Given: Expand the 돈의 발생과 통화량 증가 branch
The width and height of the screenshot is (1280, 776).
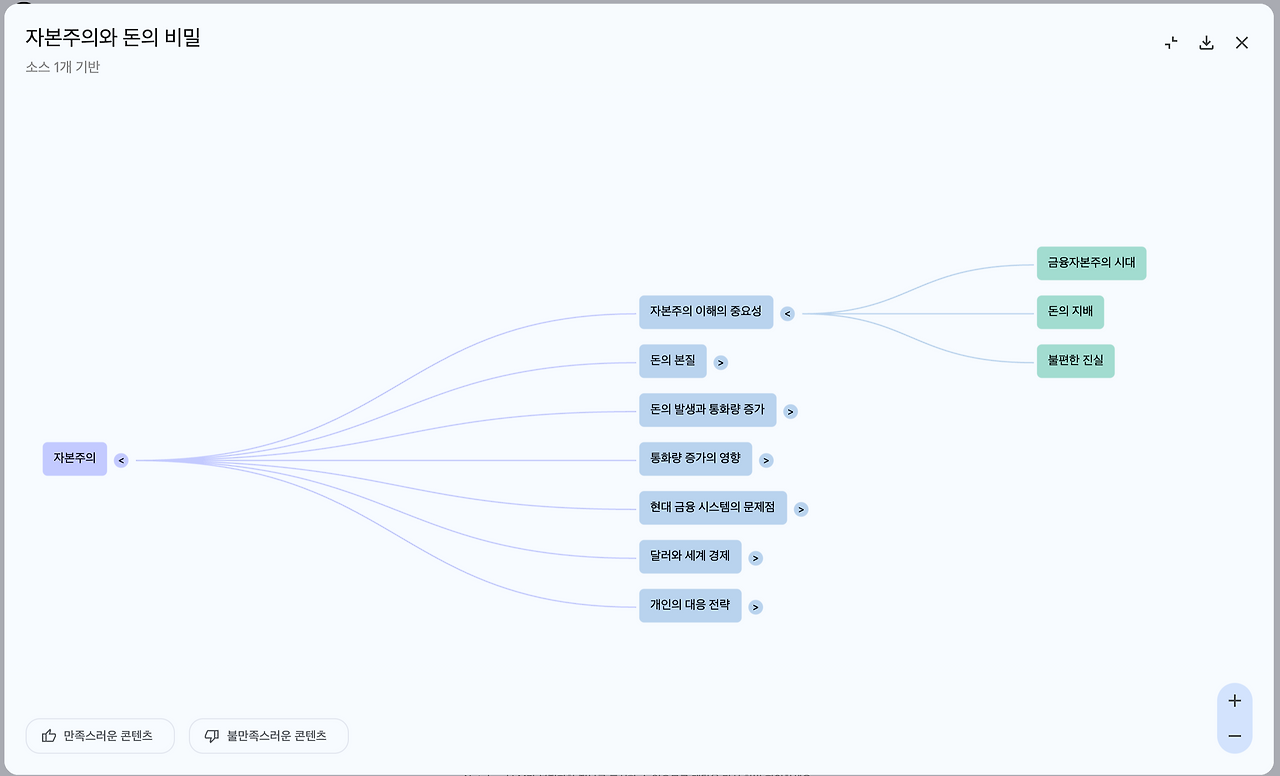Looking at the screenshot, I should (x=790, y=411).
